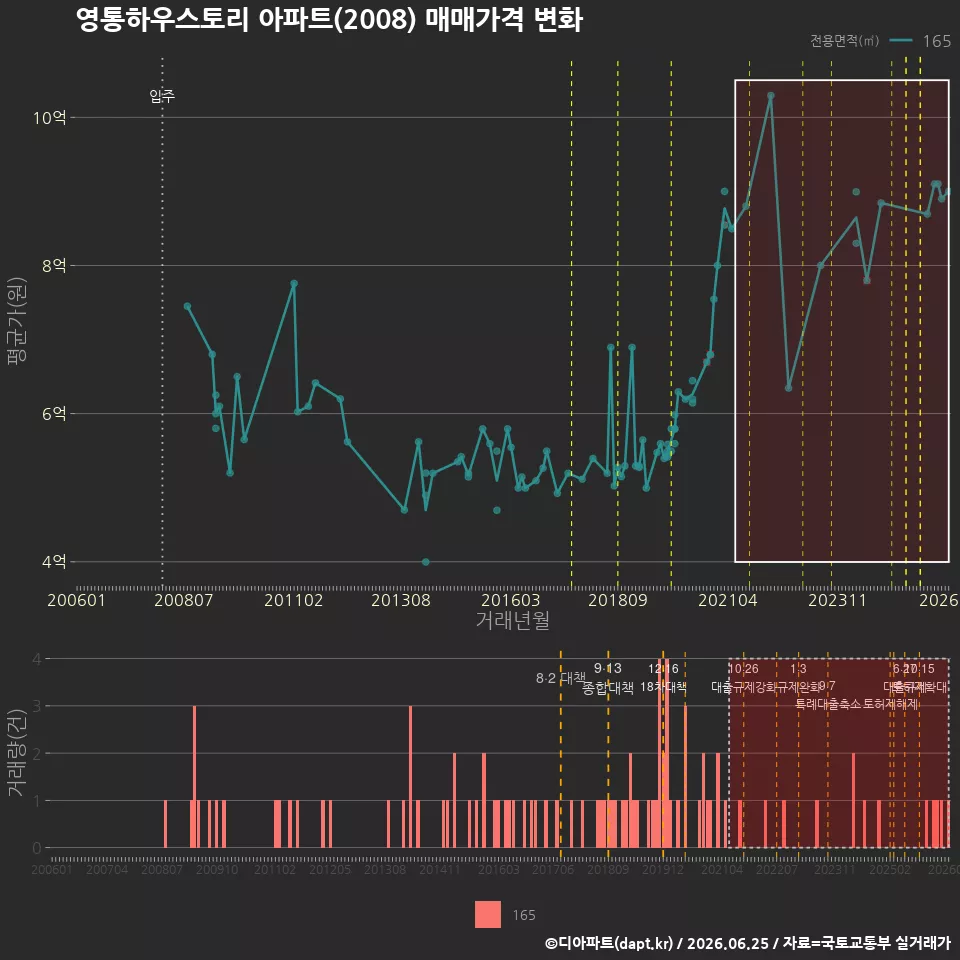Click 201809 on the price chart x-axis
960x960 pixels.
click(x=618, y=600)
